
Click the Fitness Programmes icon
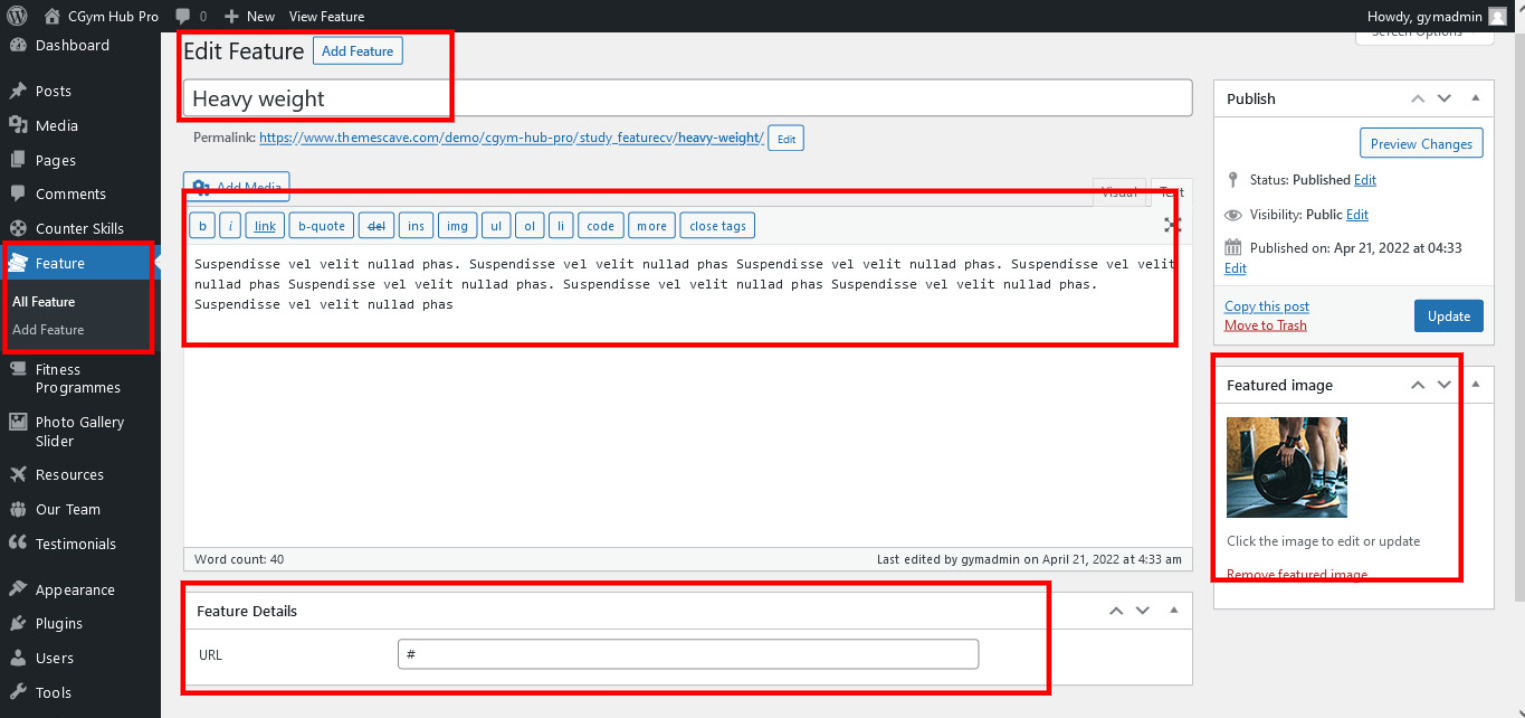tap(18, 369)
